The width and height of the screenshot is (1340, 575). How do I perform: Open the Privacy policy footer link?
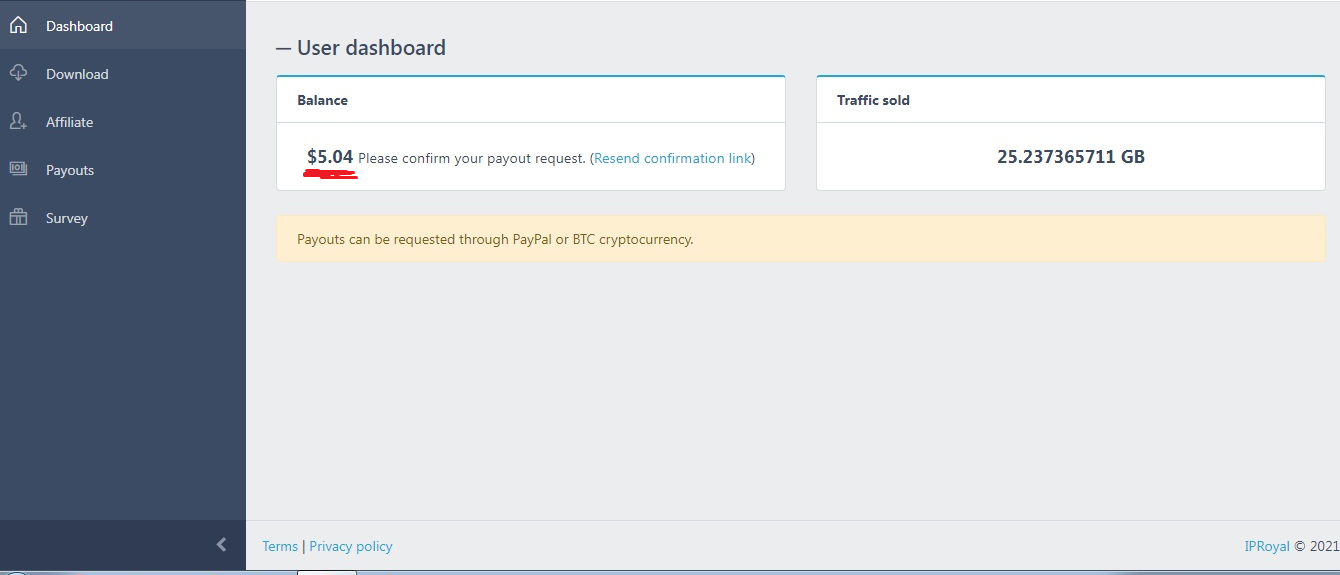click(x=351, y=546)
